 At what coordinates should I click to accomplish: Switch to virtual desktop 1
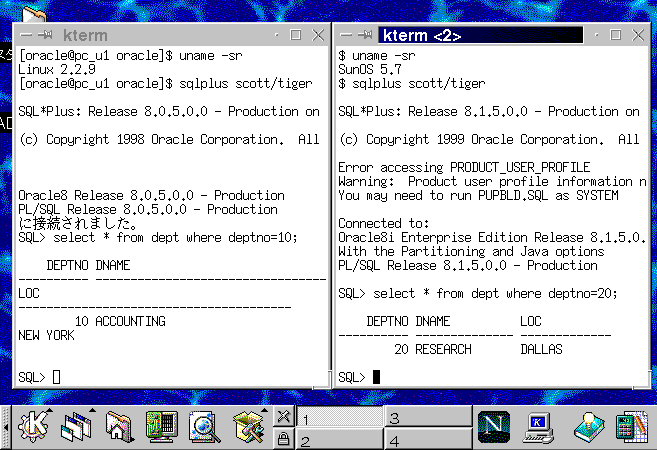[339, 417]
